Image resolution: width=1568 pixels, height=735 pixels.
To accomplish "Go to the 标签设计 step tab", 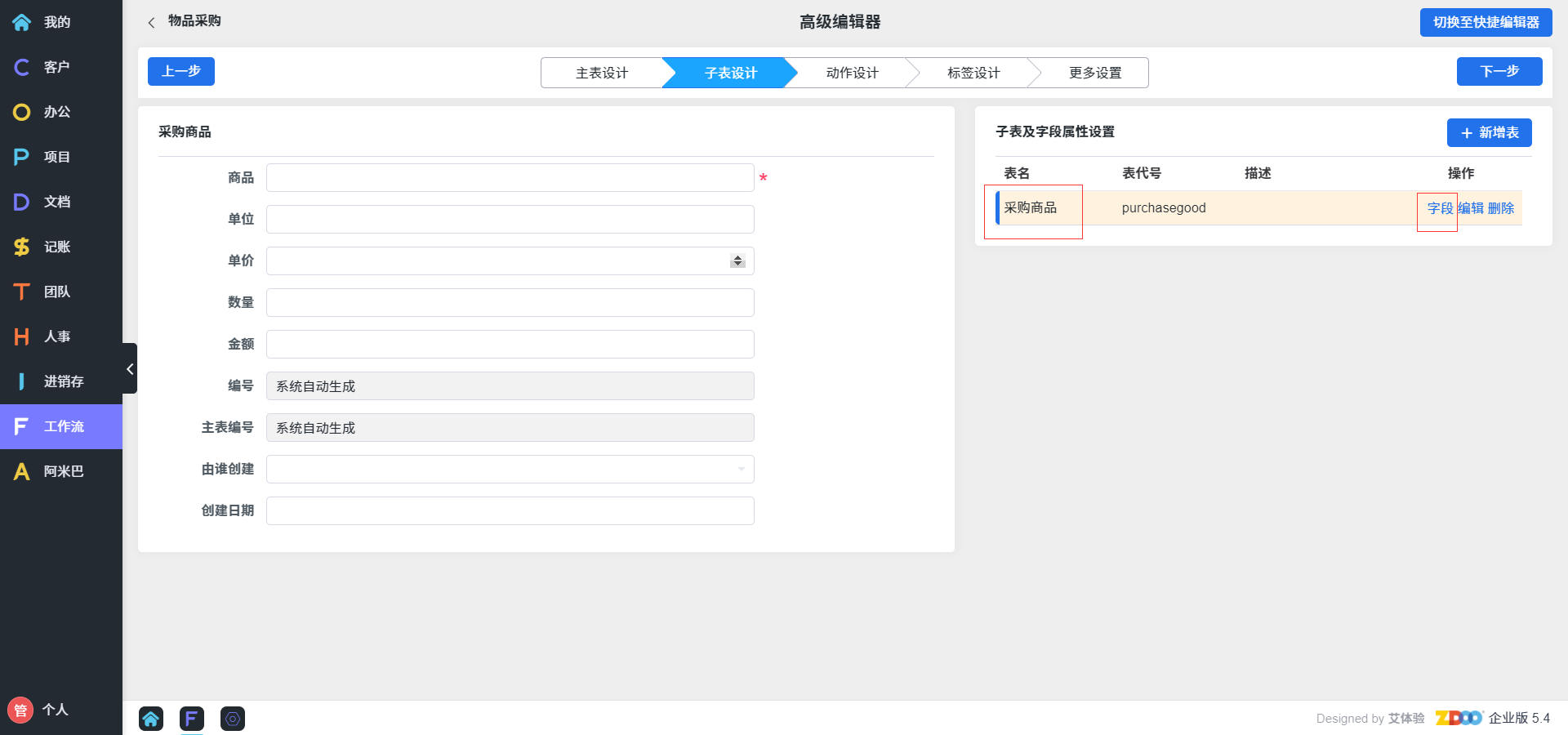I will click(973, 73).
